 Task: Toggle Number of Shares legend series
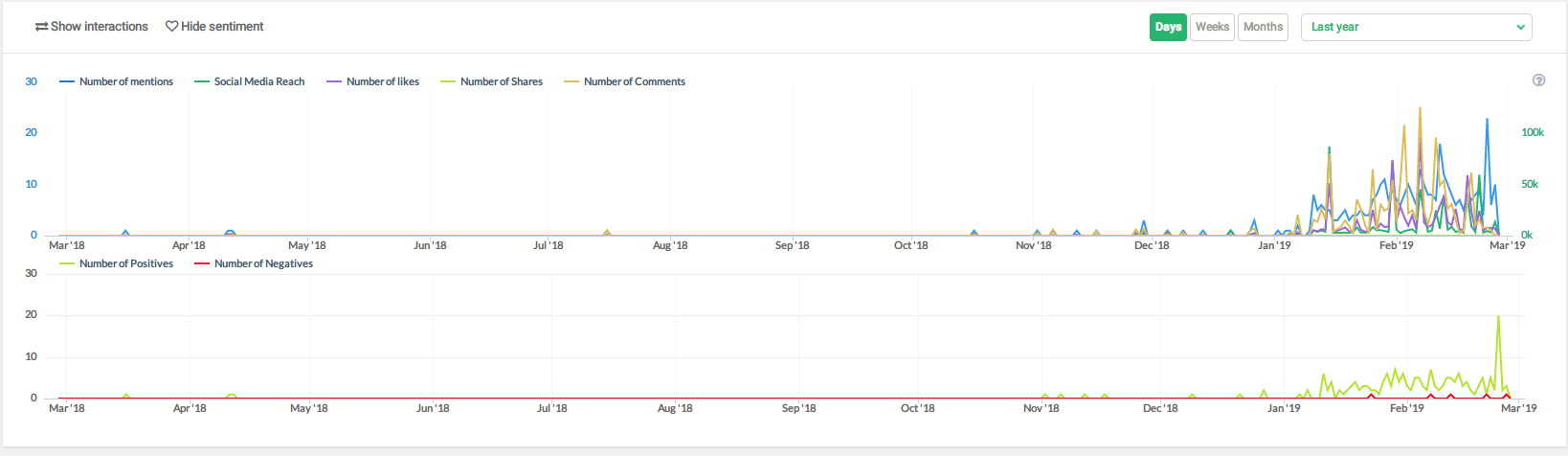click(492, 81)
